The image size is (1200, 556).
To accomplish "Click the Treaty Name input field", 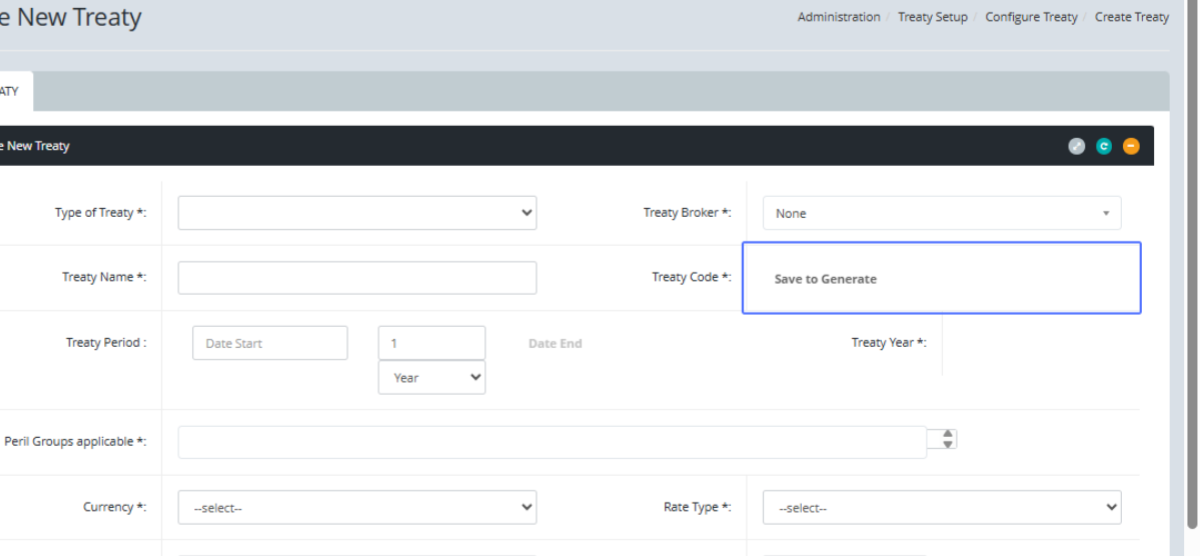I will coord(357,278).
